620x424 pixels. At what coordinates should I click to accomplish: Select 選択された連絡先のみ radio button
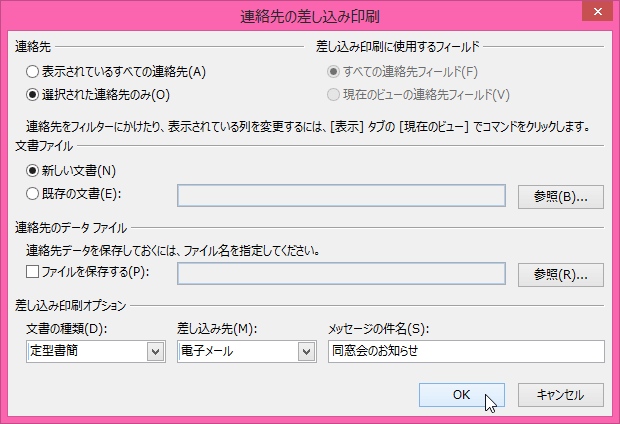tap(33, 95)
